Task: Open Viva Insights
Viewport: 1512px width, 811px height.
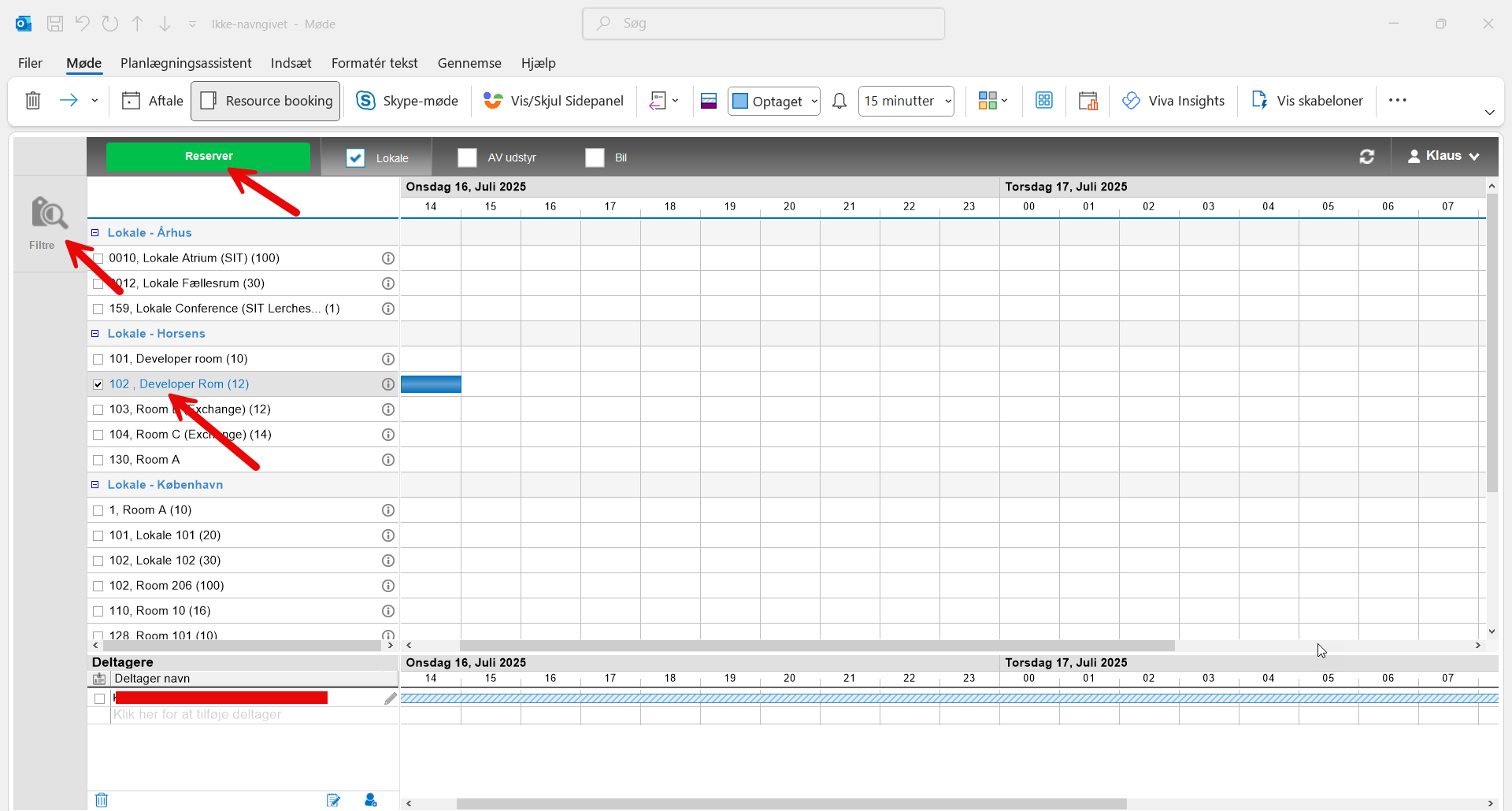Action: (x=1173, y=101)
